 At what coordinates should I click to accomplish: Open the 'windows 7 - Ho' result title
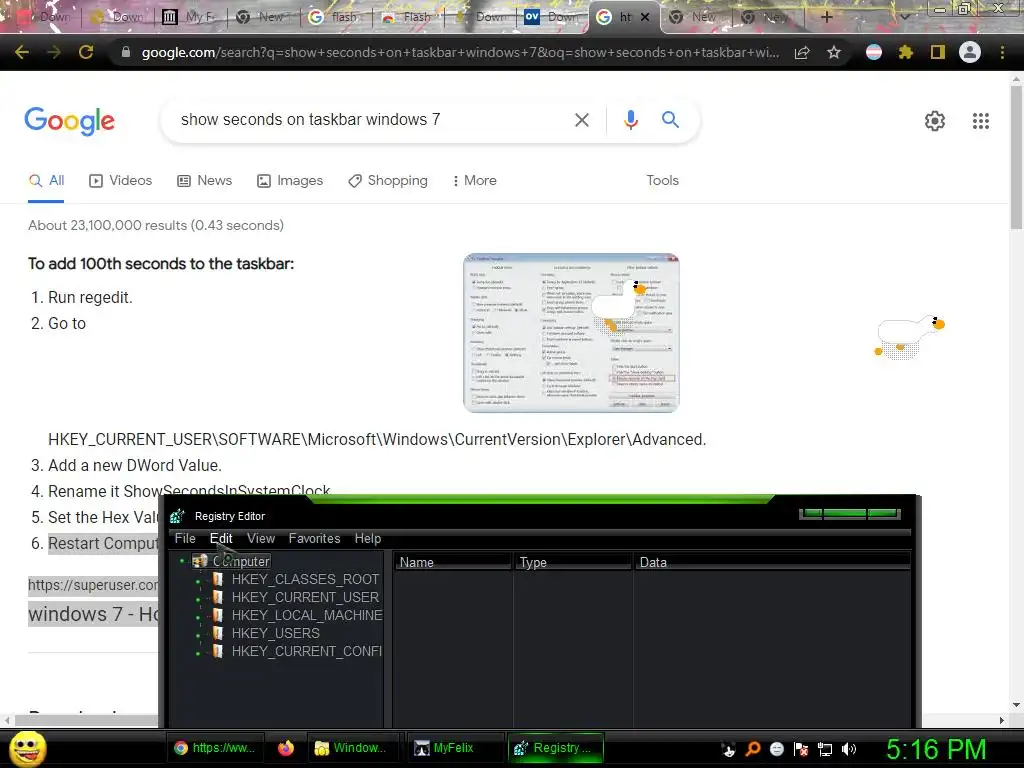tap(93, 614)
